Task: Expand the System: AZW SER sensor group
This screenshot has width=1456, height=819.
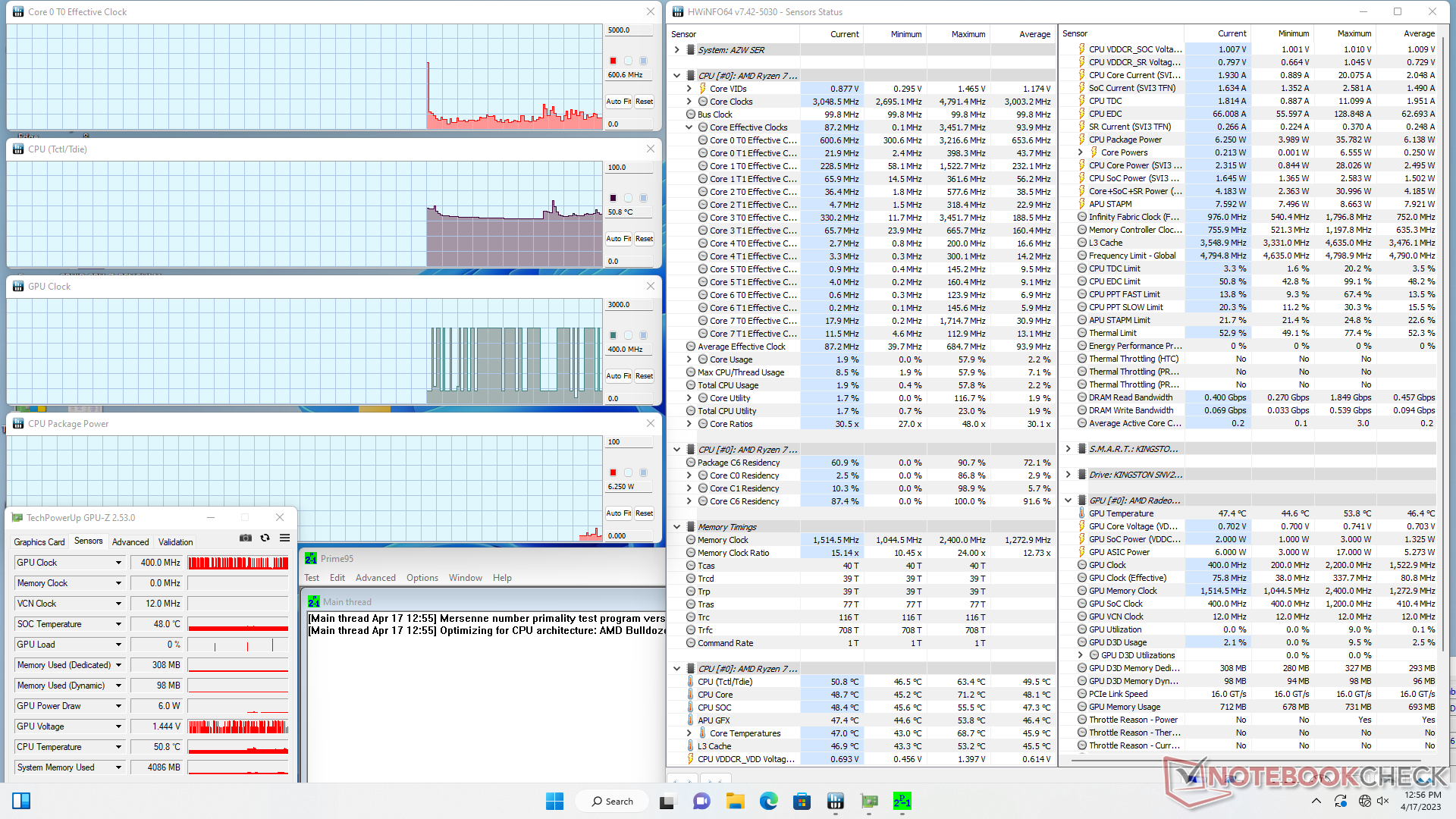Action: (676, 50)
